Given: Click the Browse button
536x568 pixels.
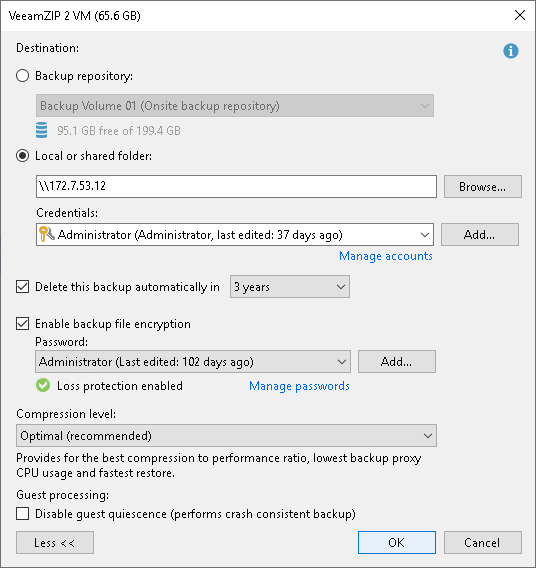Looking at the screenshot, I should (483, 187).
